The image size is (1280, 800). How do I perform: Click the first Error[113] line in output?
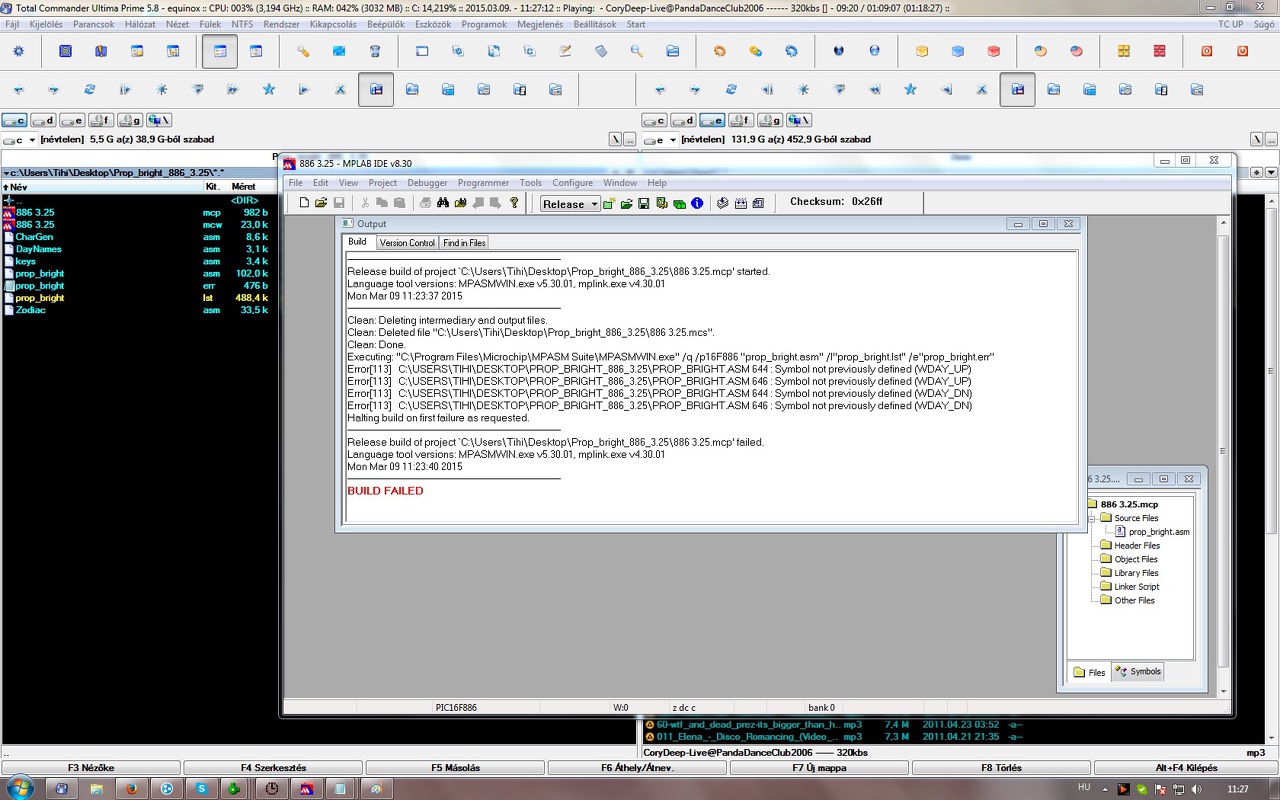pyautogui.click(x=659, y=369)
